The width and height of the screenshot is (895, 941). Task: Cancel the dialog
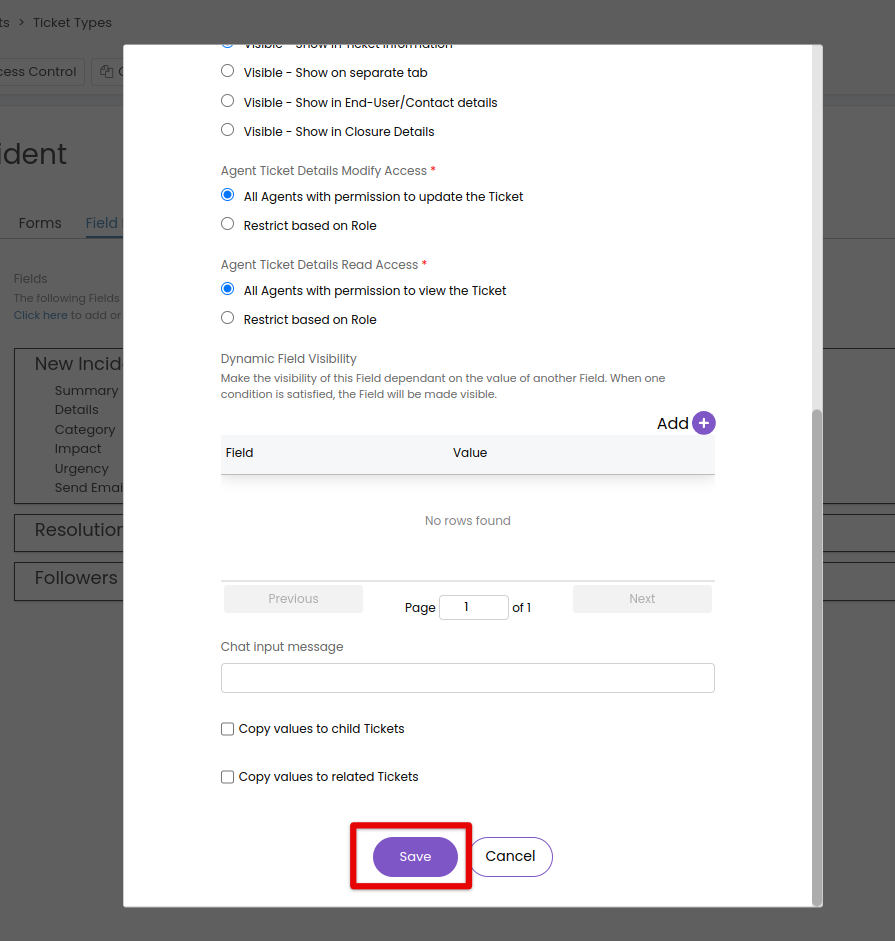(x=510, y=856)
